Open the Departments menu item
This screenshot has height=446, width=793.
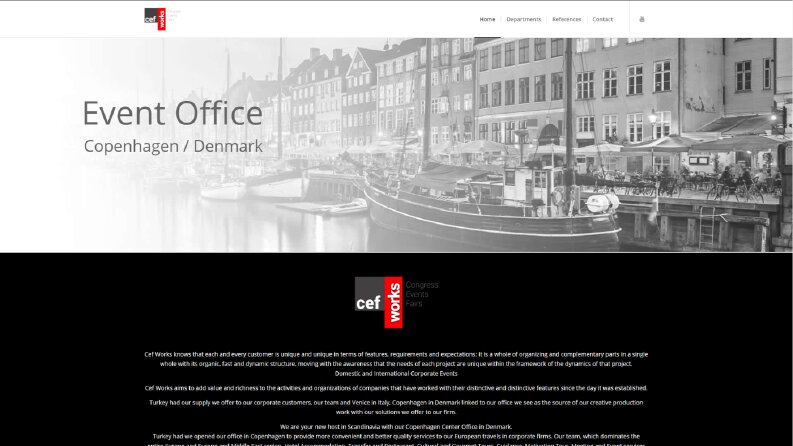pos(523,19)
